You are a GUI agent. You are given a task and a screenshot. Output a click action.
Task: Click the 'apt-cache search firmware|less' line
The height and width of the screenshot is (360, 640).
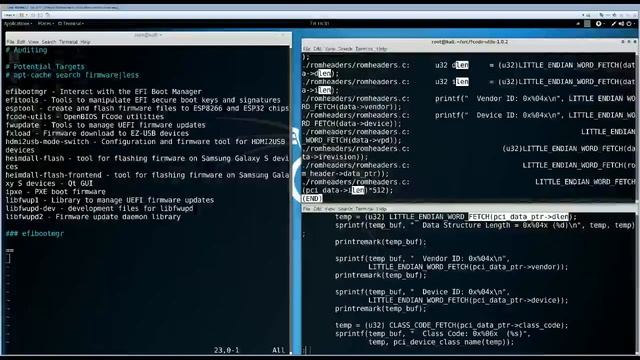point(72,75)
